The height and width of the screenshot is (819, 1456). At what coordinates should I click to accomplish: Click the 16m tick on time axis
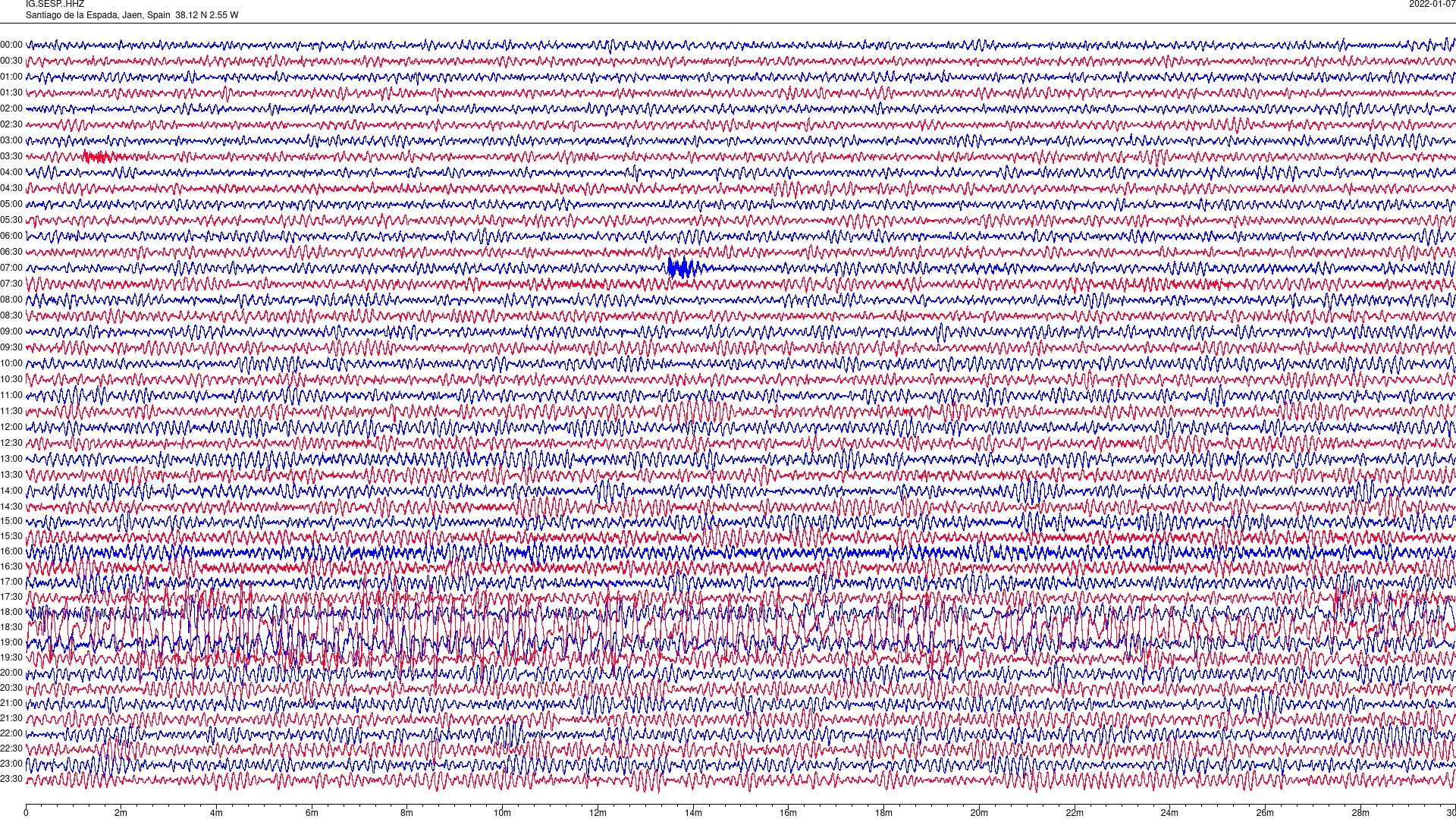click(789, 813)
